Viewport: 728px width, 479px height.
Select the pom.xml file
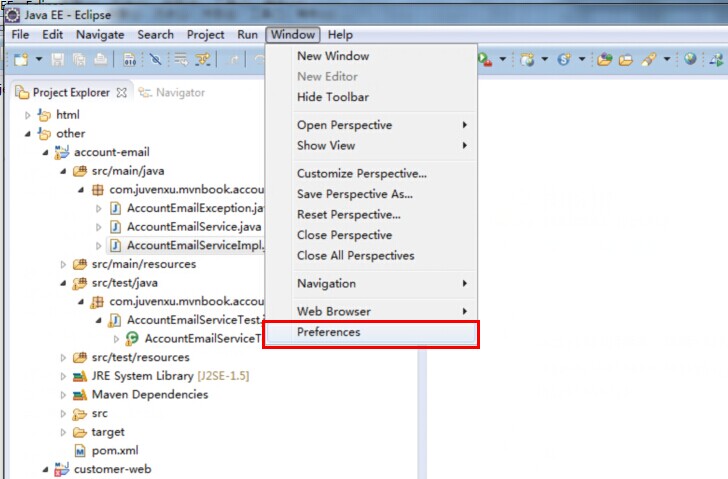115,450
